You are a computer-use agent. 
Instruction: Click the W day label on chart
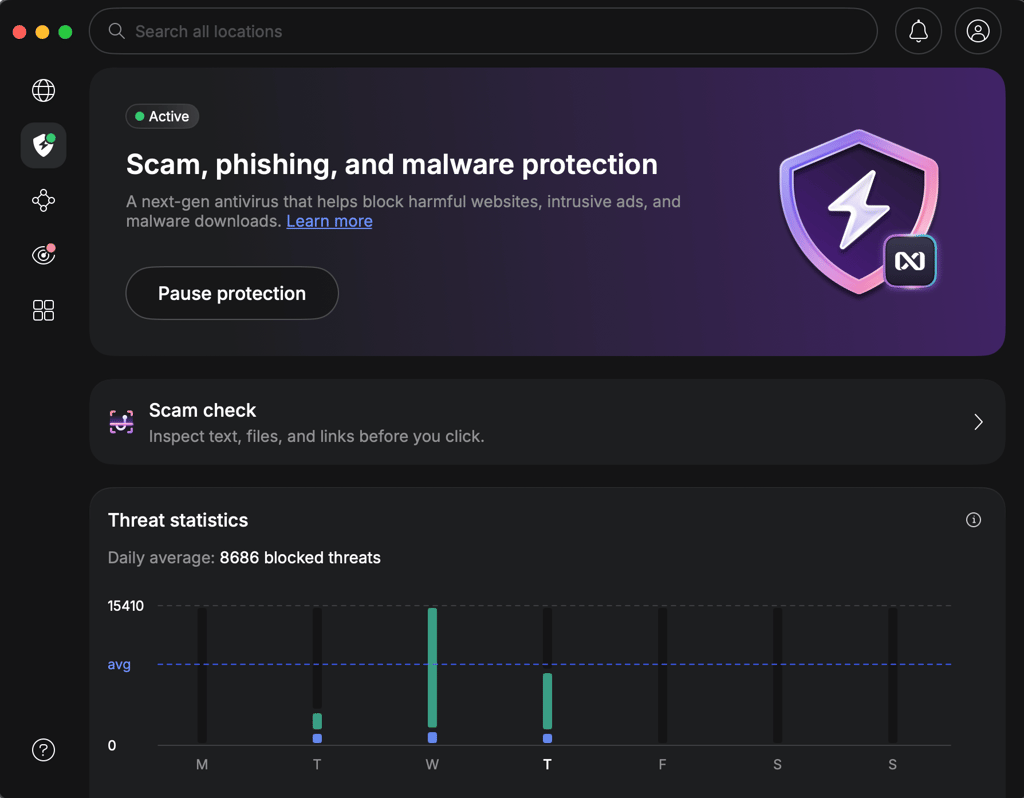pos(432,764)
